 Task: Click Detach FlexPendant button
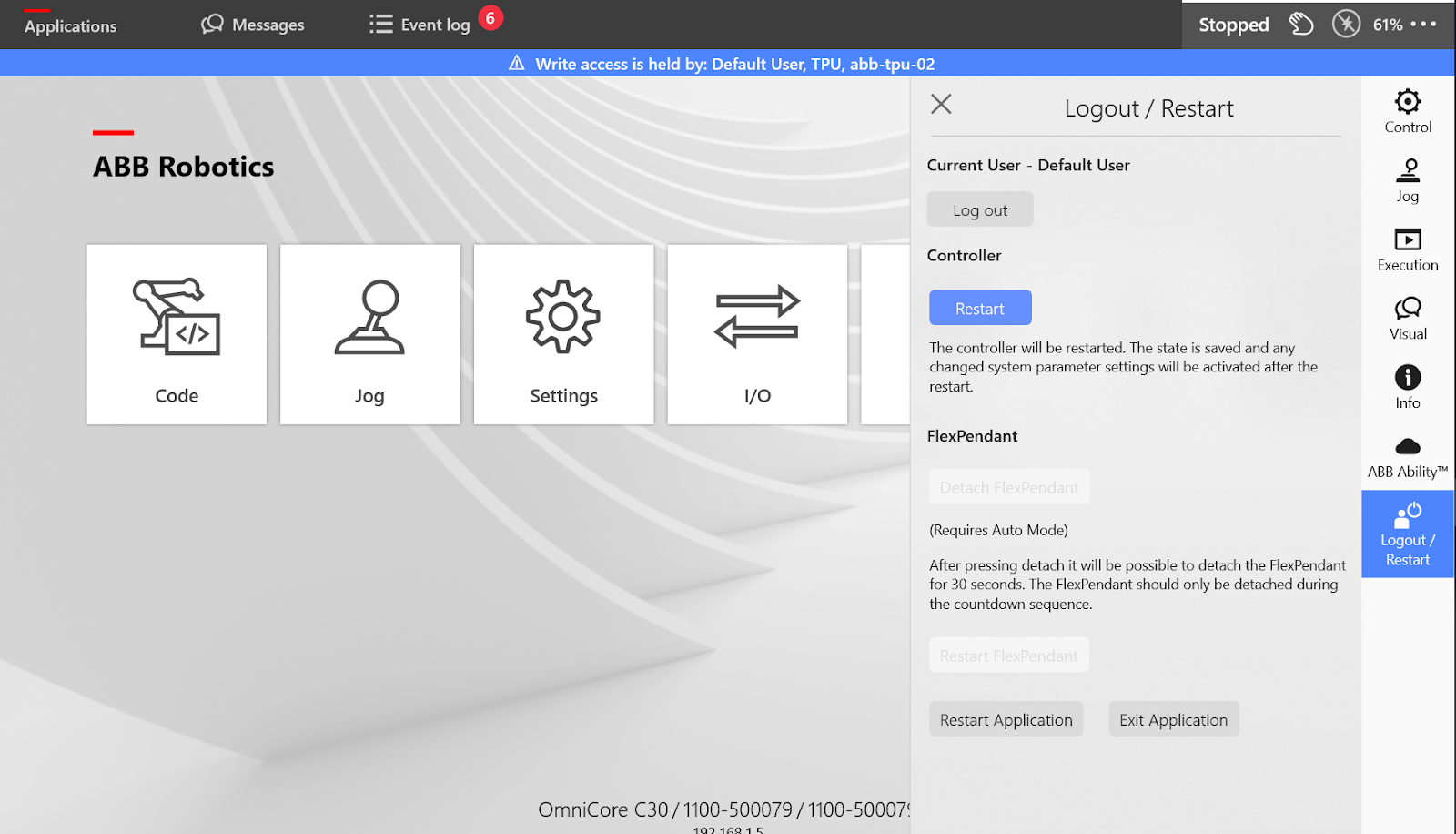1009,487
